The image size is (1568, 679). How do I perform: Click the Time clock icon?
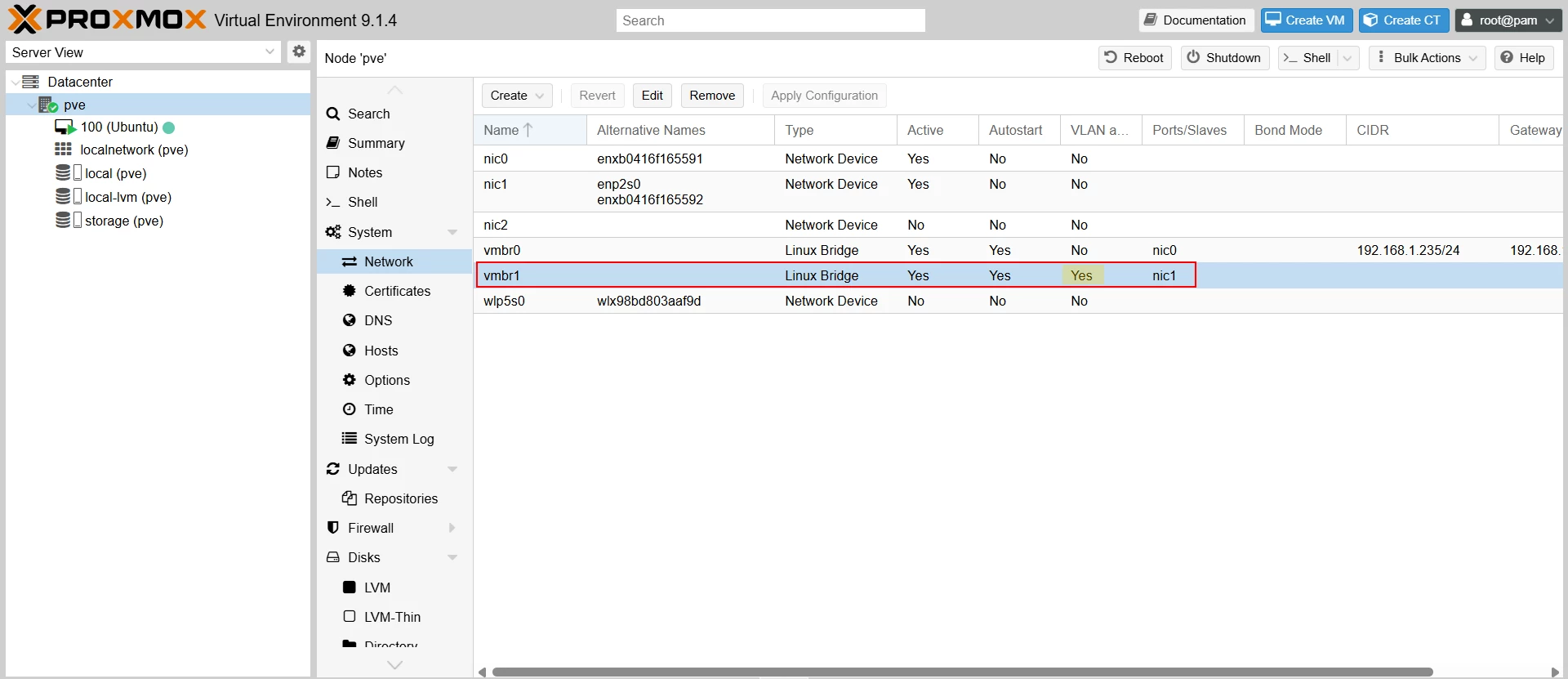(x=350, y=409)
